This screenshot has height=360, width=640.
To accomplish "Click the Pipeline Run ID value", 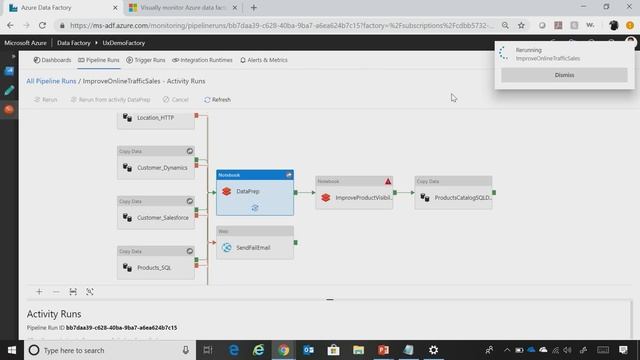I will tap(122, 328).
